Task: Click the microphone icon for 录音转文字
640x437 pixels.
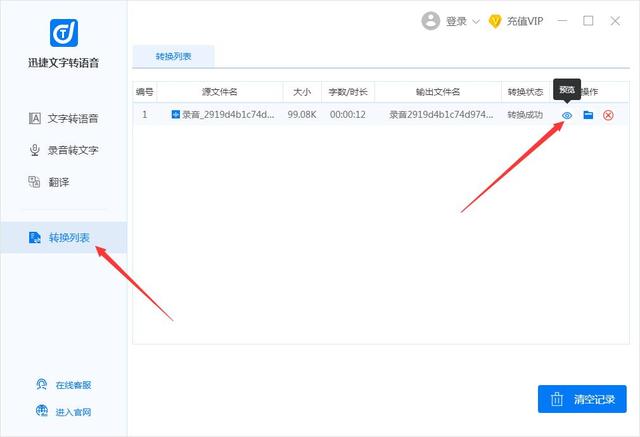Action: [35, 150]
